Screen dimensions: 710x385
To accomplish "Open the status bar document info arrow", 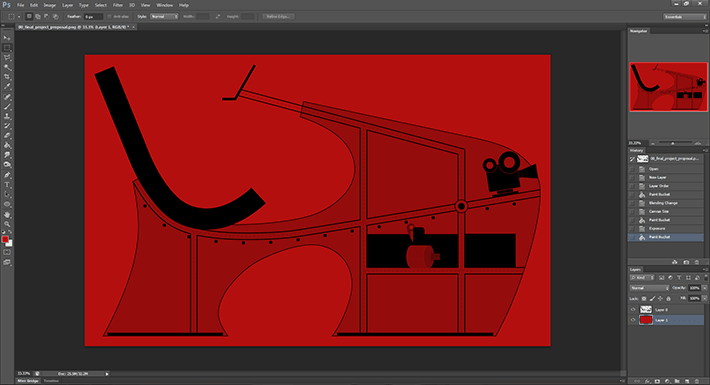I will (107, 374).
